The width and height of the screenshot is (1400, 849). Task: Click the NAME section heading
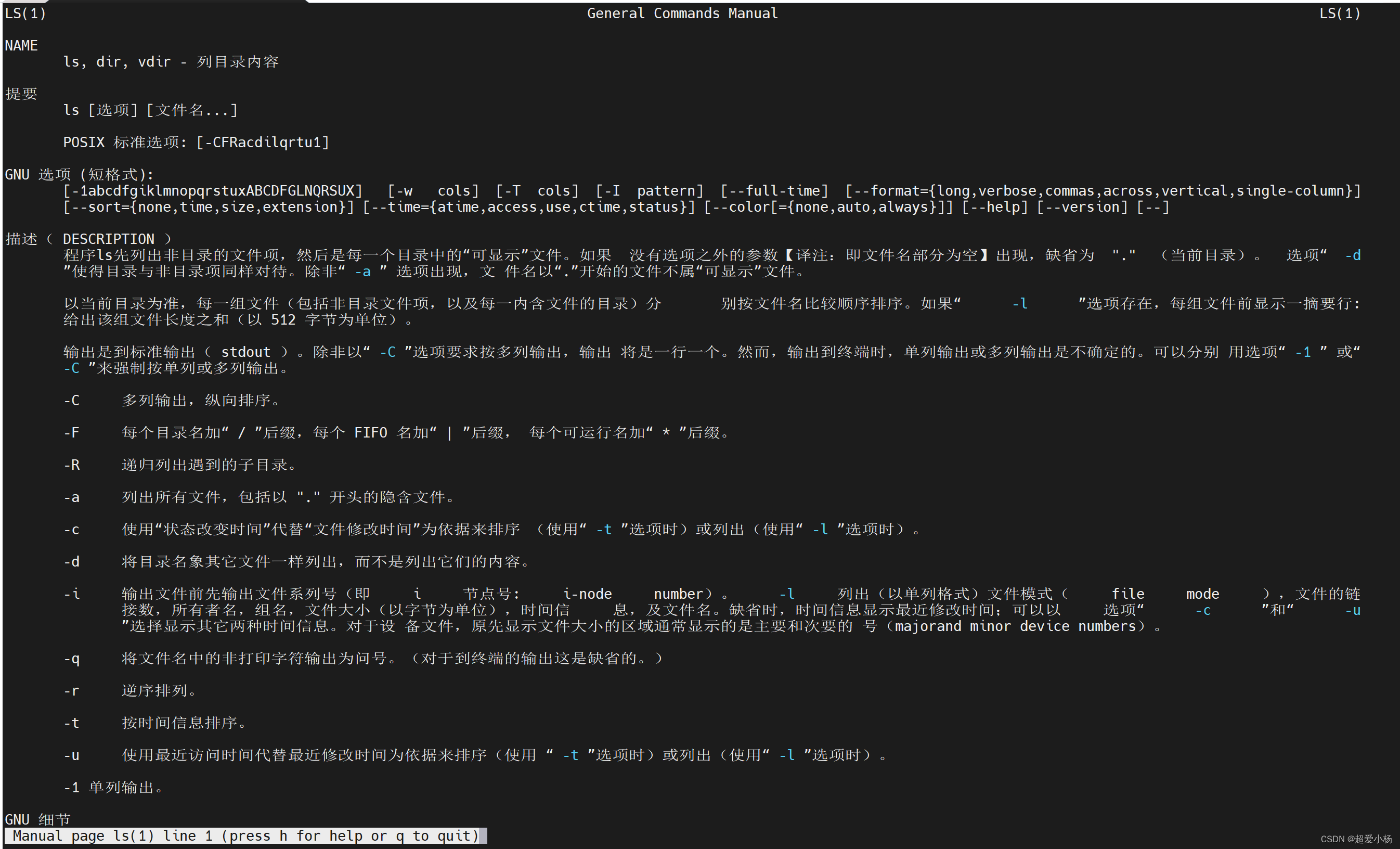pyautogui.click(x=21, y=45)
